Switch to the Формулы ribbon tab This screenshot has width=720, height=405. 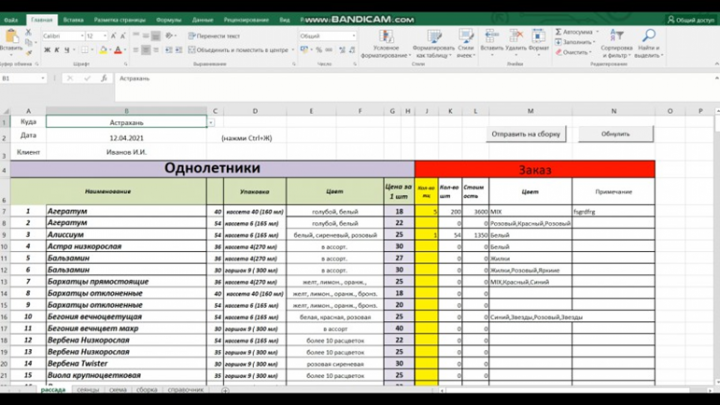(x=169, y=20)
